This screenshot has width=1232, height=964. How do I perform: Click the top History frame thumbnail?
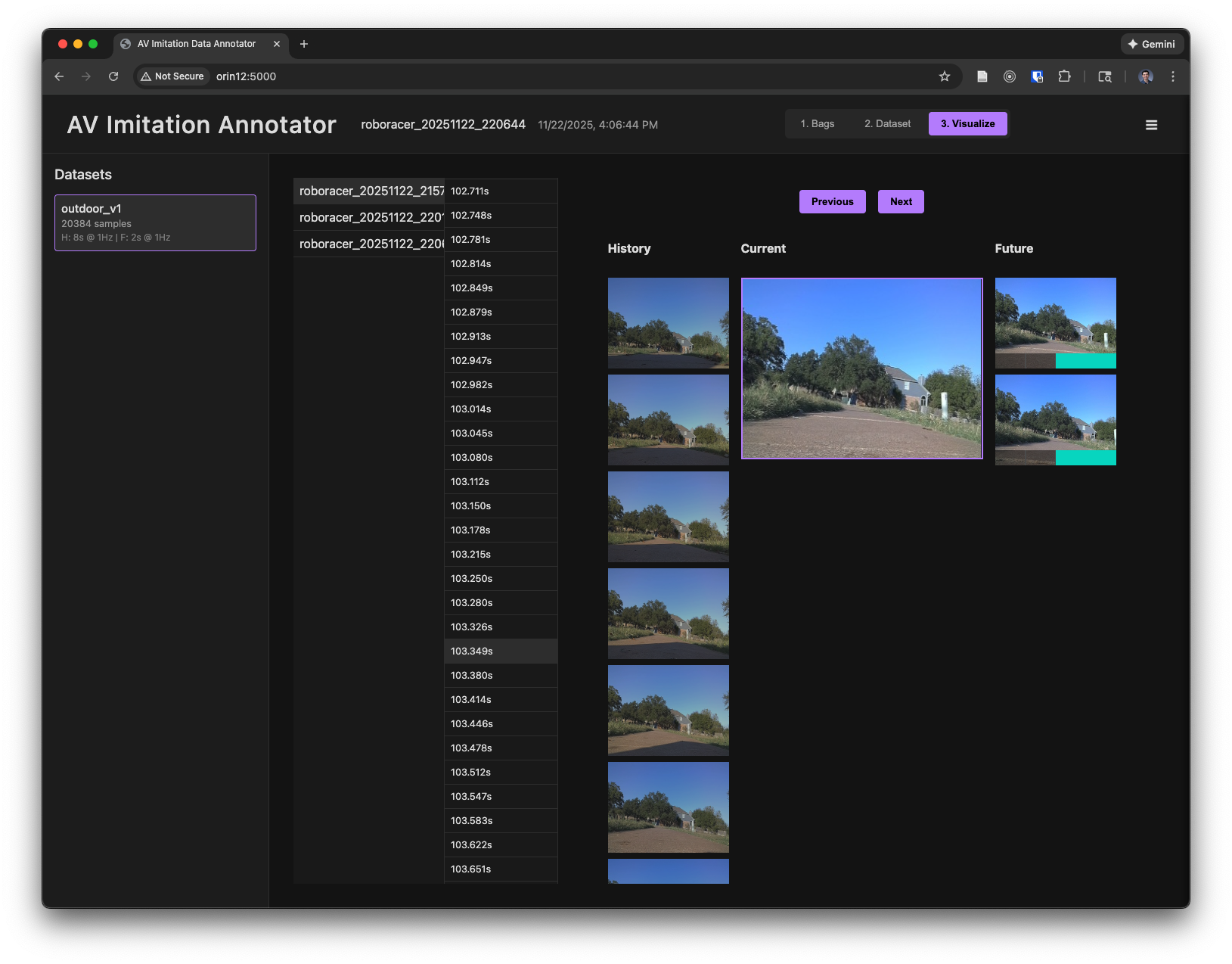click(x=668, y=323)
